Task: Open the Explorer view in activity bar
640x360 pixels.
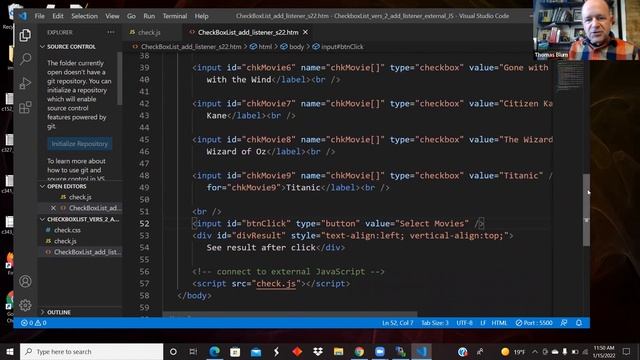Action: click(25, 36)
